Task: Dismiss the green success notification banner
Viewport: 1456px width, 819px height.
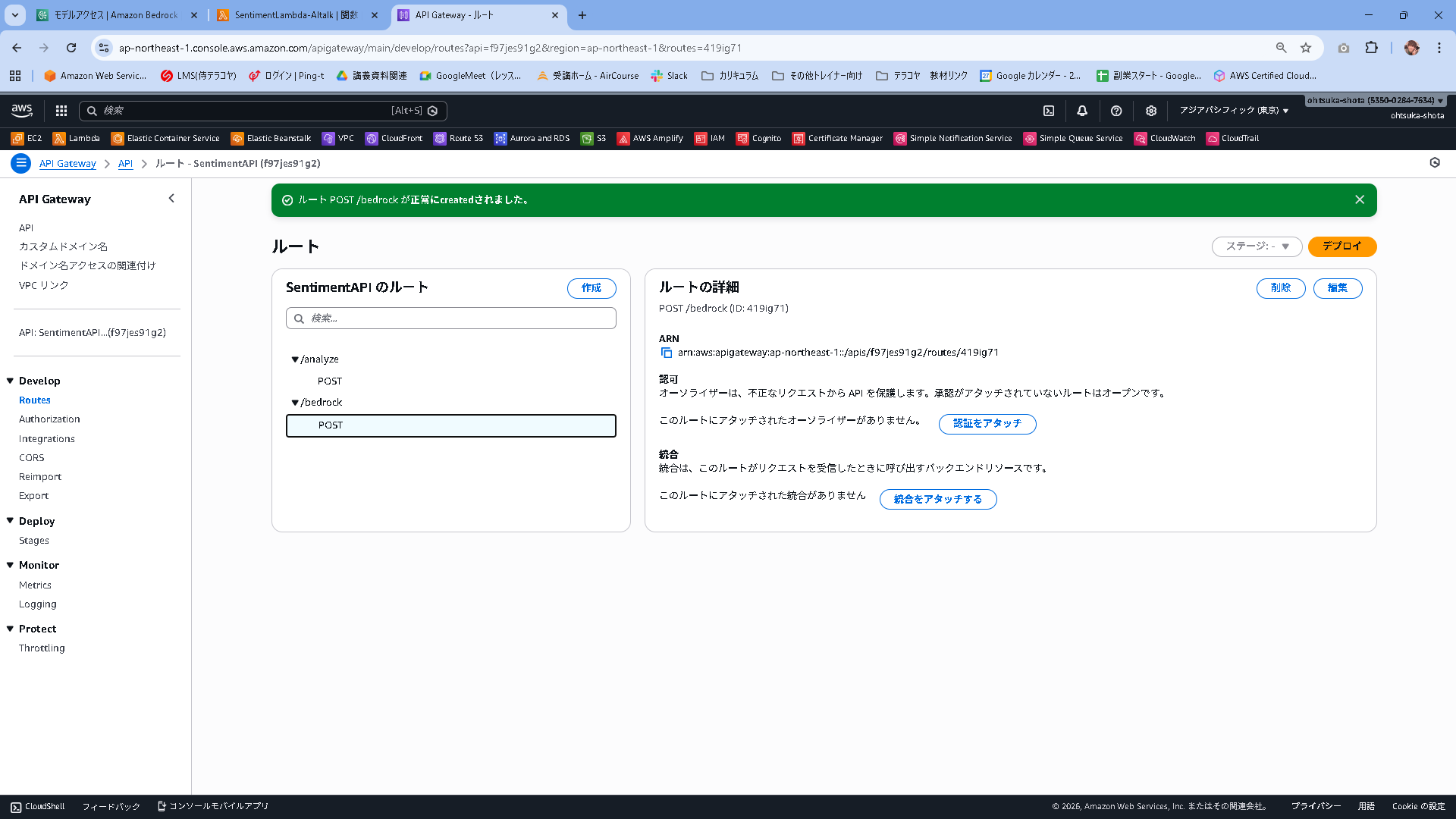Action: point(1360,199)
